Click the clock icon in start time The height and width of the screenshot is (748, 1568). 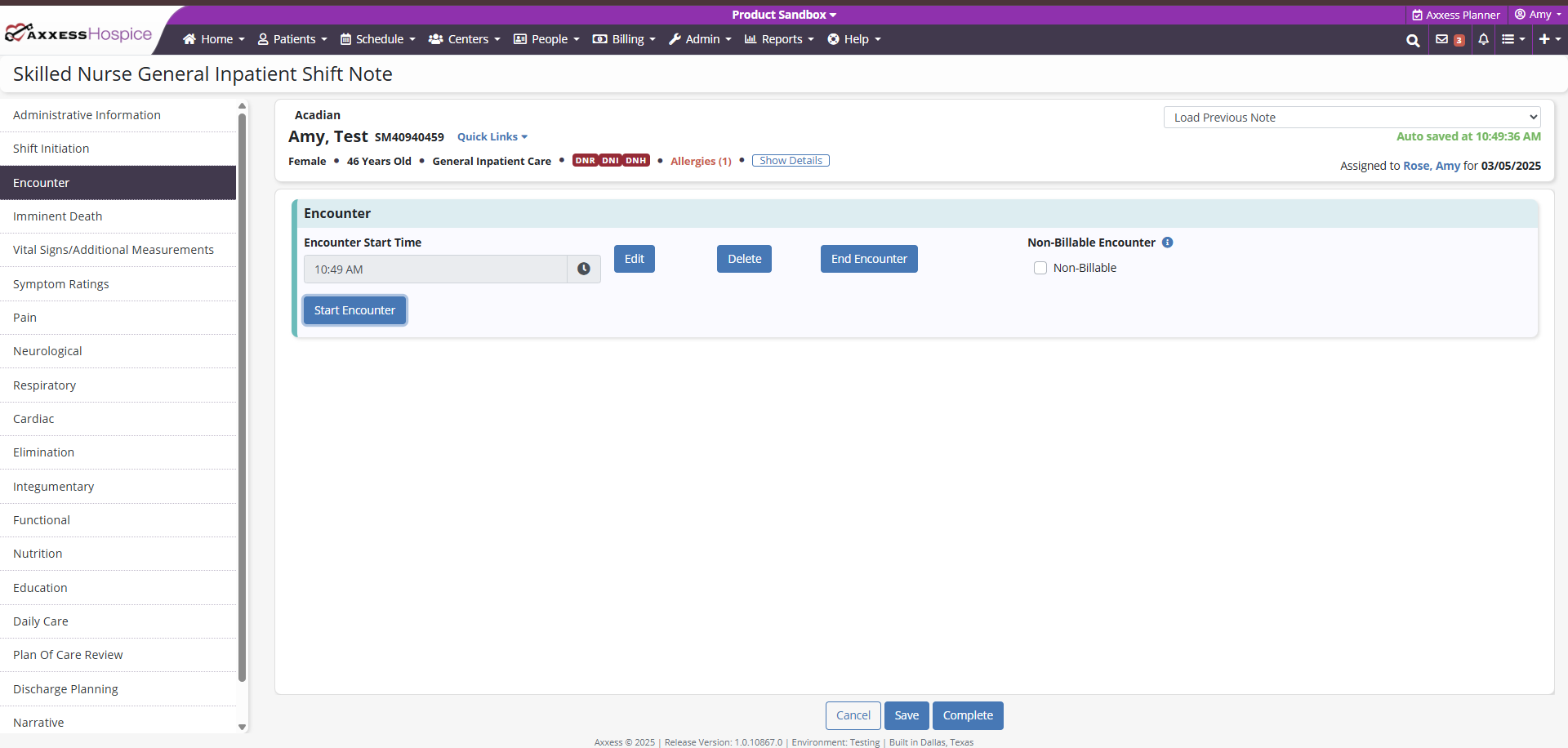584,269
